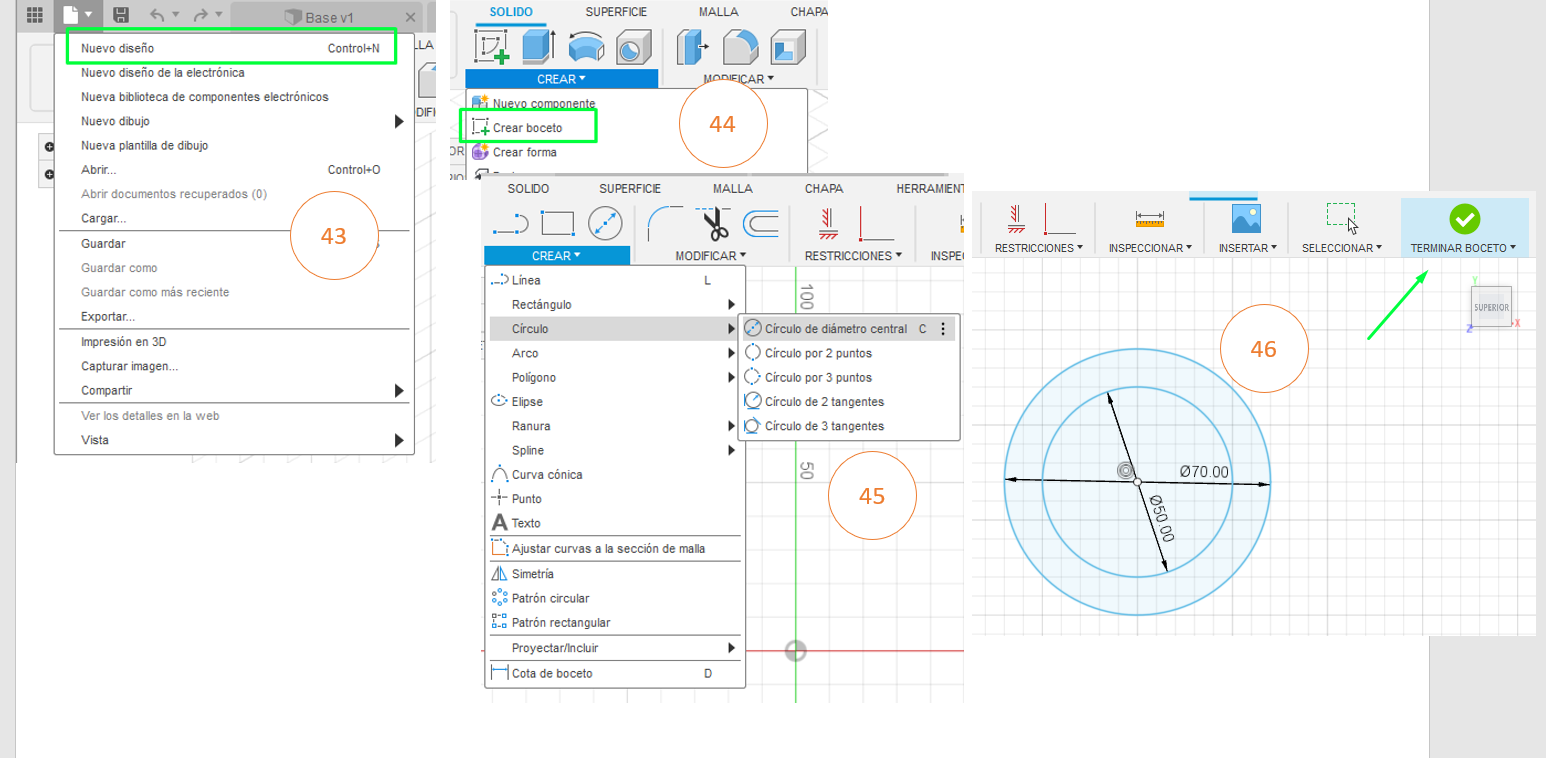
Task: Select the Extrude tool icon
Action: (x=538, y=47)
